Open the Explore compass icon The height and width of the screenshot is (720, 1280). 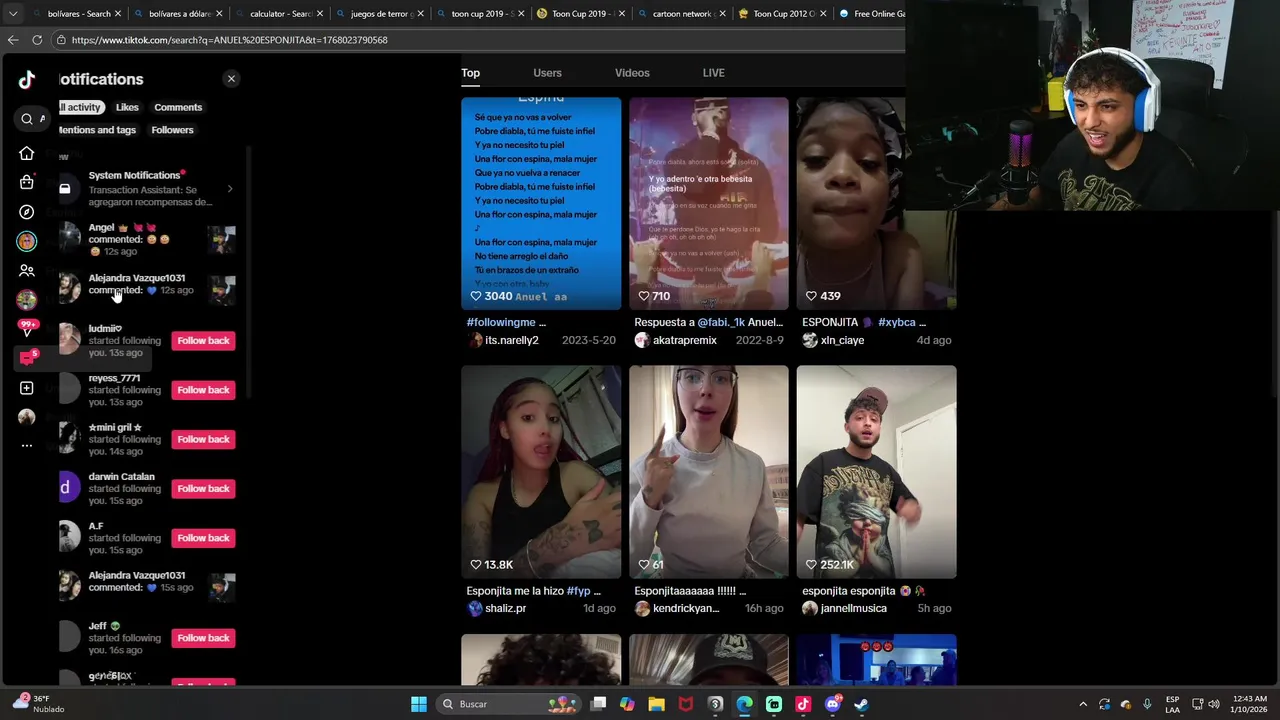[27, 212]
